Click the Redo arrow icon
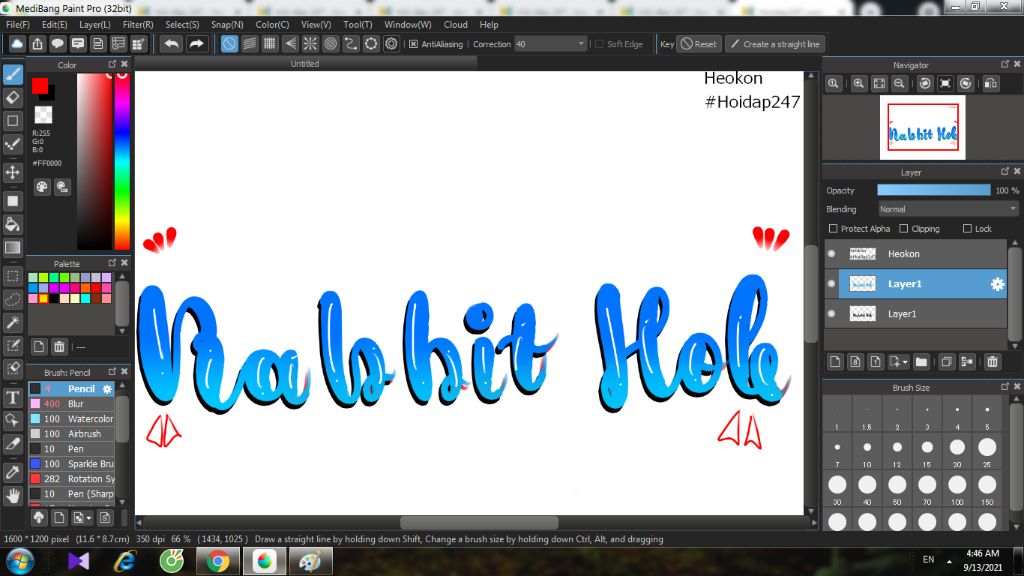1024x576 pixels. (x=196, y=44)
